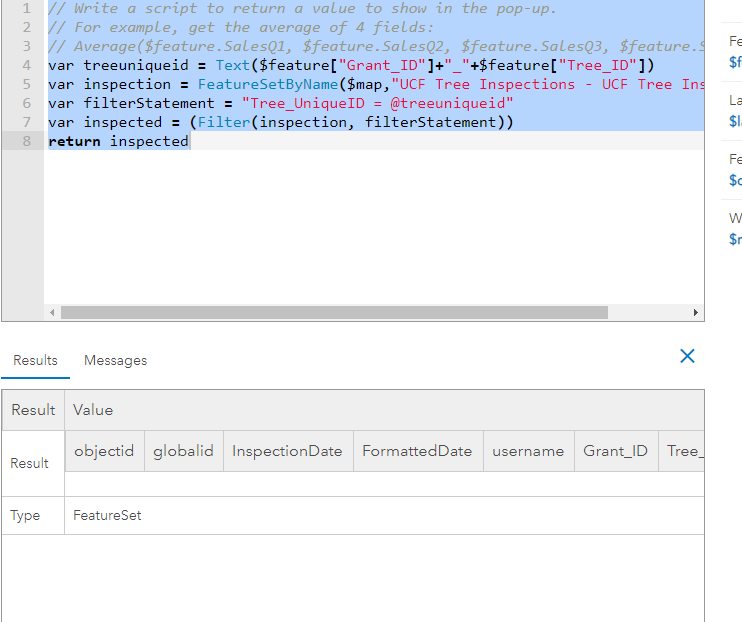Click the FeatureSet type value
Image resolution: width=742 pixels, height=622 pixels.
pos(107,515)
